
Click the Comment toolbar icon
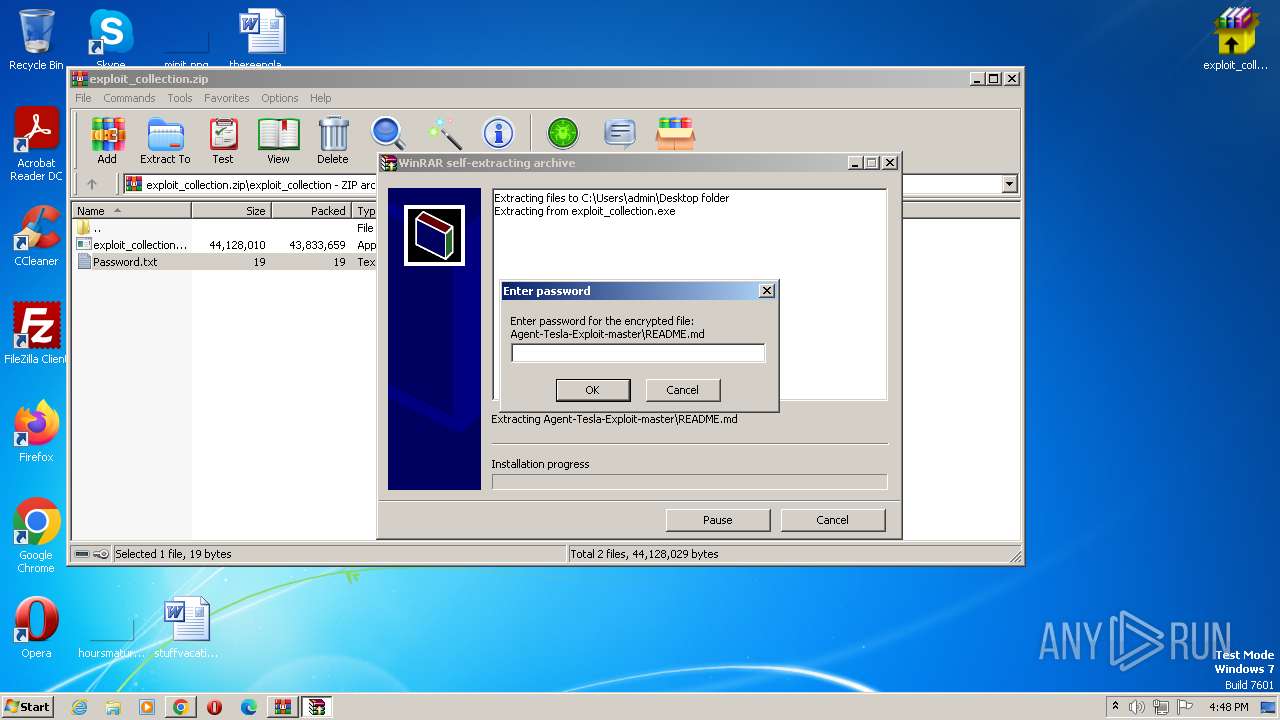tap(620, 133)
